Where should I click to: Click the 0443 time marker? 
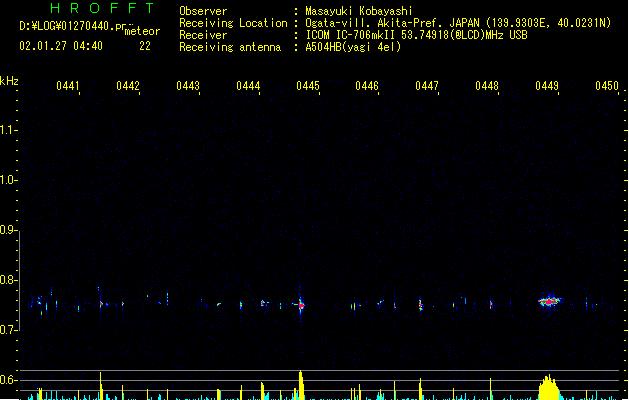[188, 86]
